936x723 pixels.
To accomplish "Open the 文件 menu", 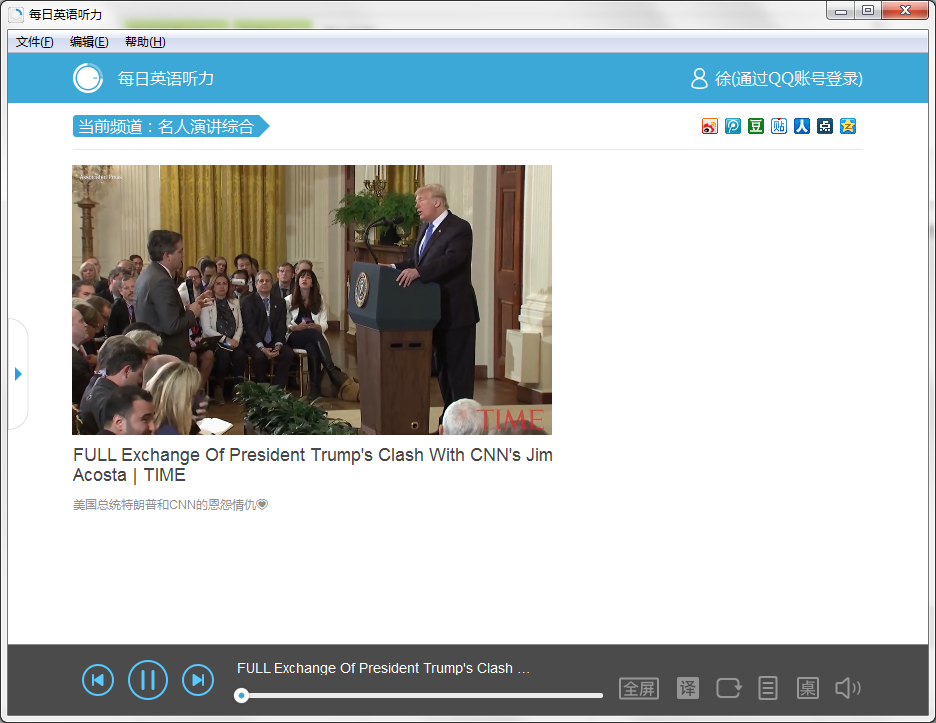I will point(35,42).
